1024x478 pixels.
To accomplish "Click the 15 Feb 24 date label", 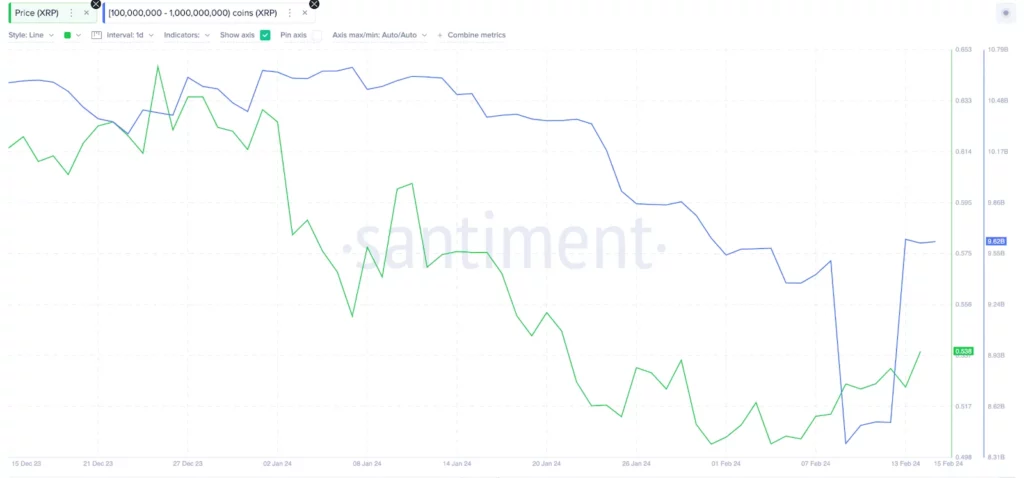I will [x=949, y=464].
